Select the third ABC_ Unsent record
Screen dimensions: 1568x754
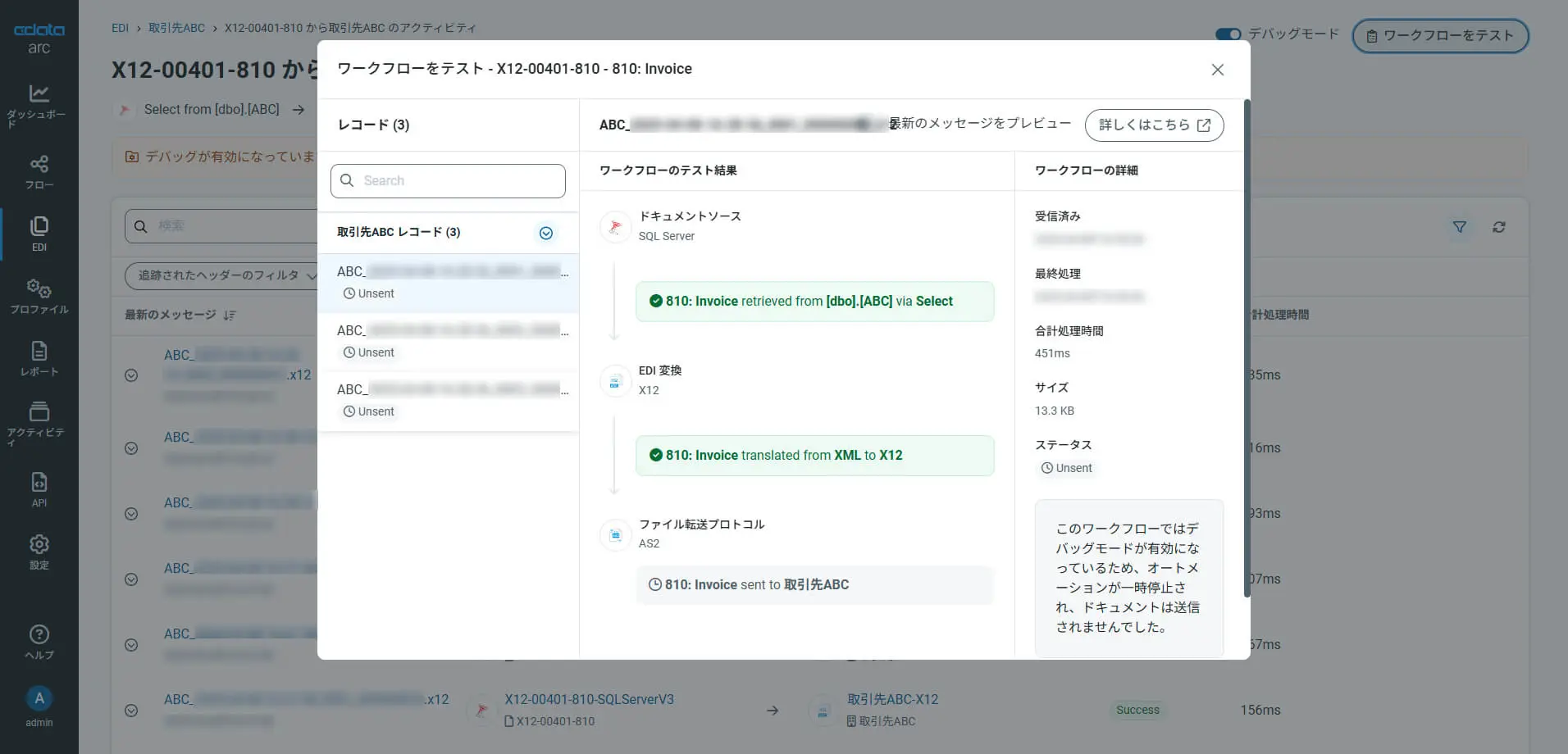tap(448, 401)
